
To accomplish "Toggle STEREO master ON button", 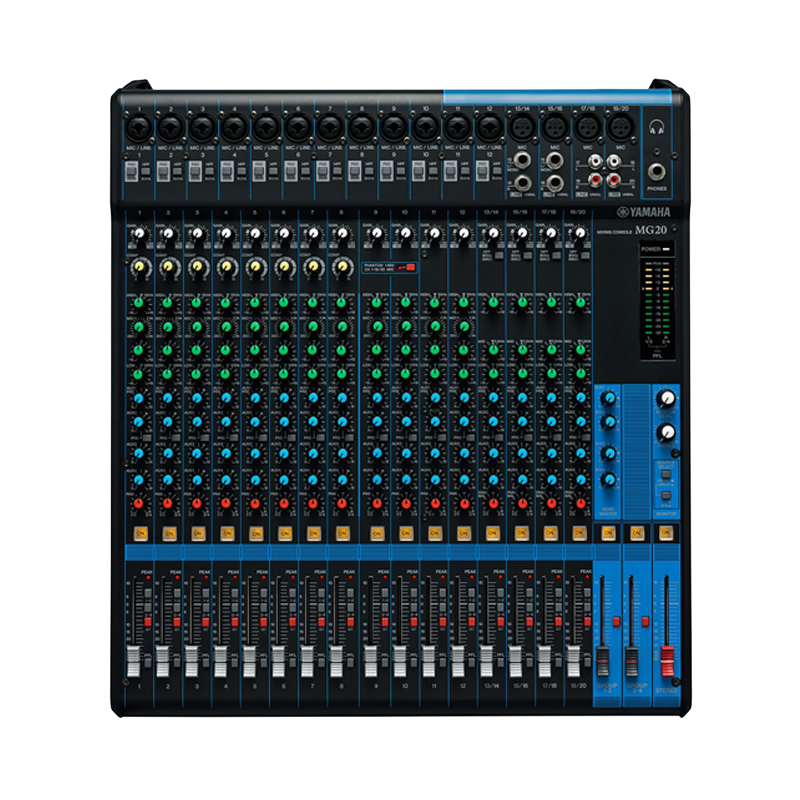I will tap(666, 534).
